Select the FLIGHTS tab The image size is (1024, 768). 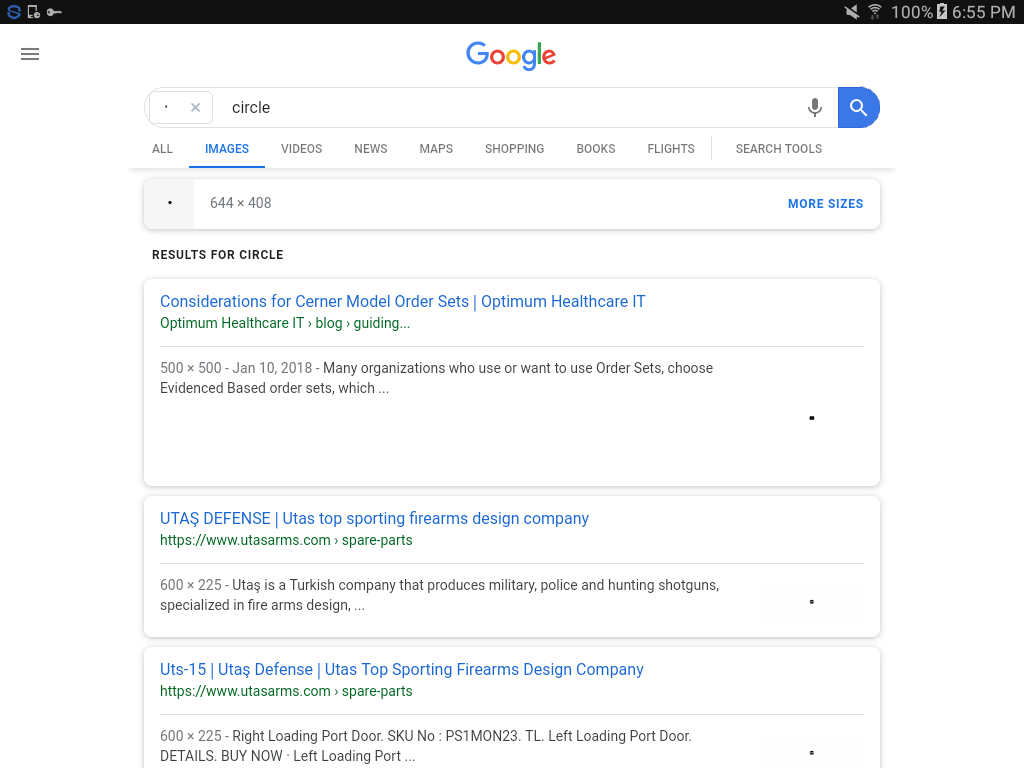click(x=671, y=149)
